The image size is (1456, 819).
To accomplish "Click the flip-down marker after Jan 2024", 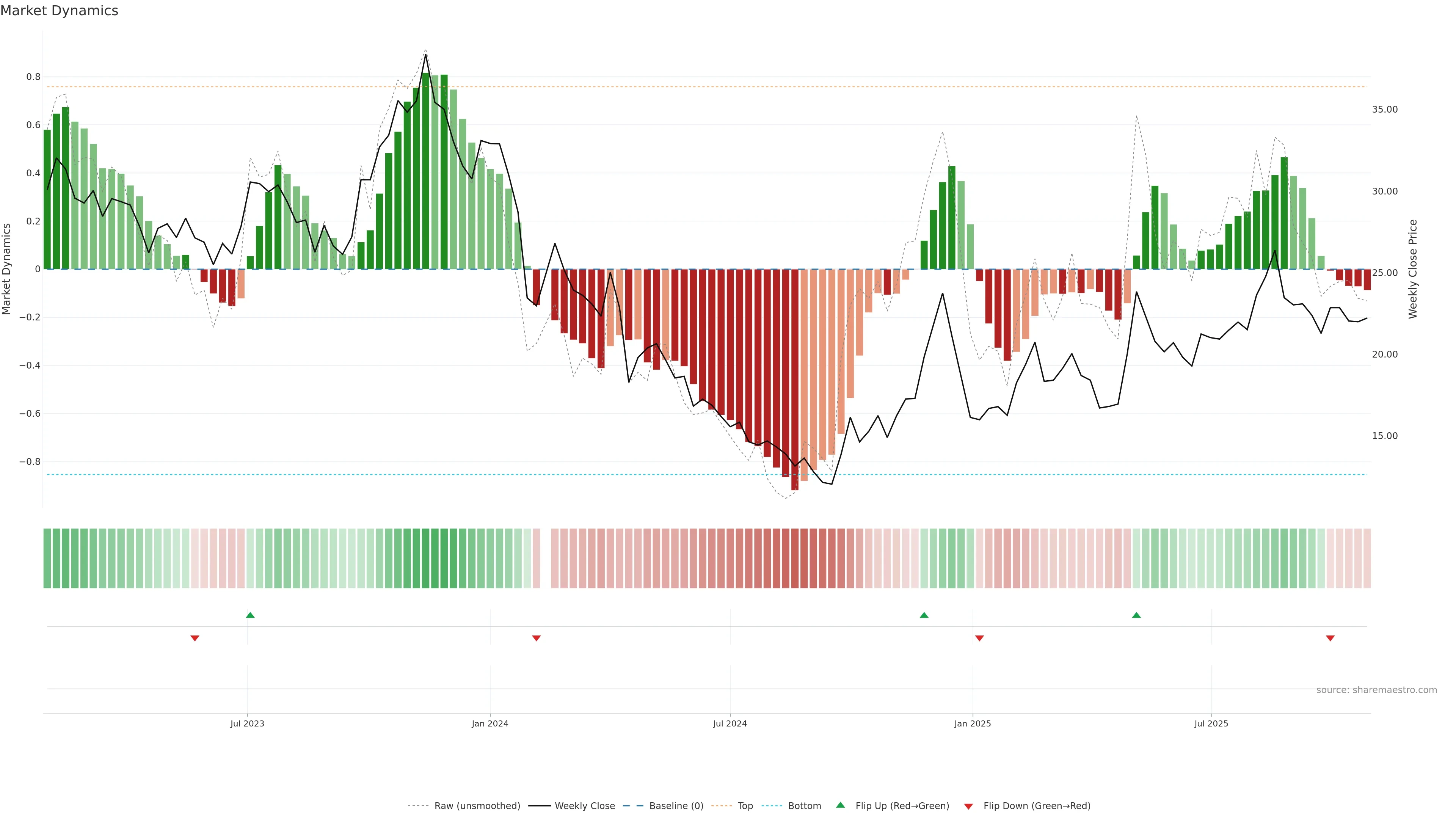I will tap(537, 638).
